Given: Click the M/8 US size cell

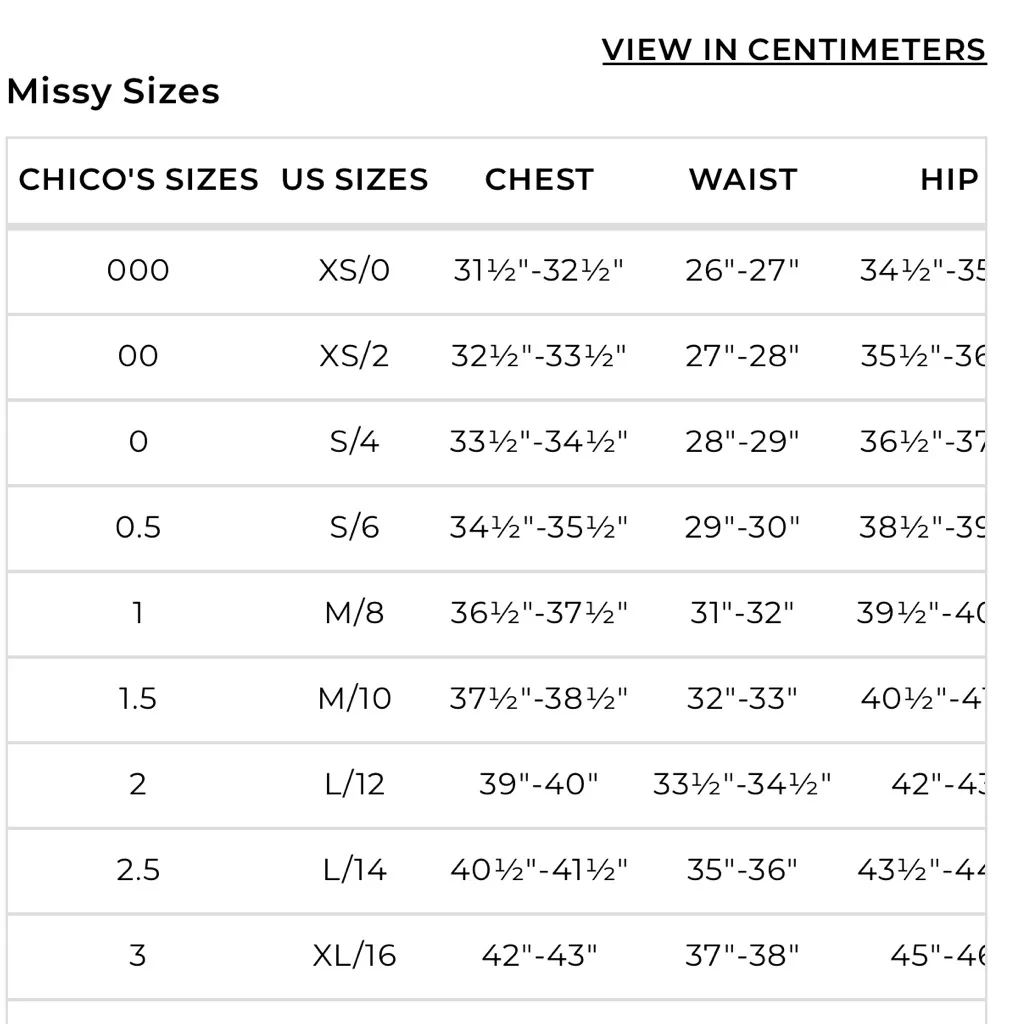Looking at the screenshot, I should [354, 613].
